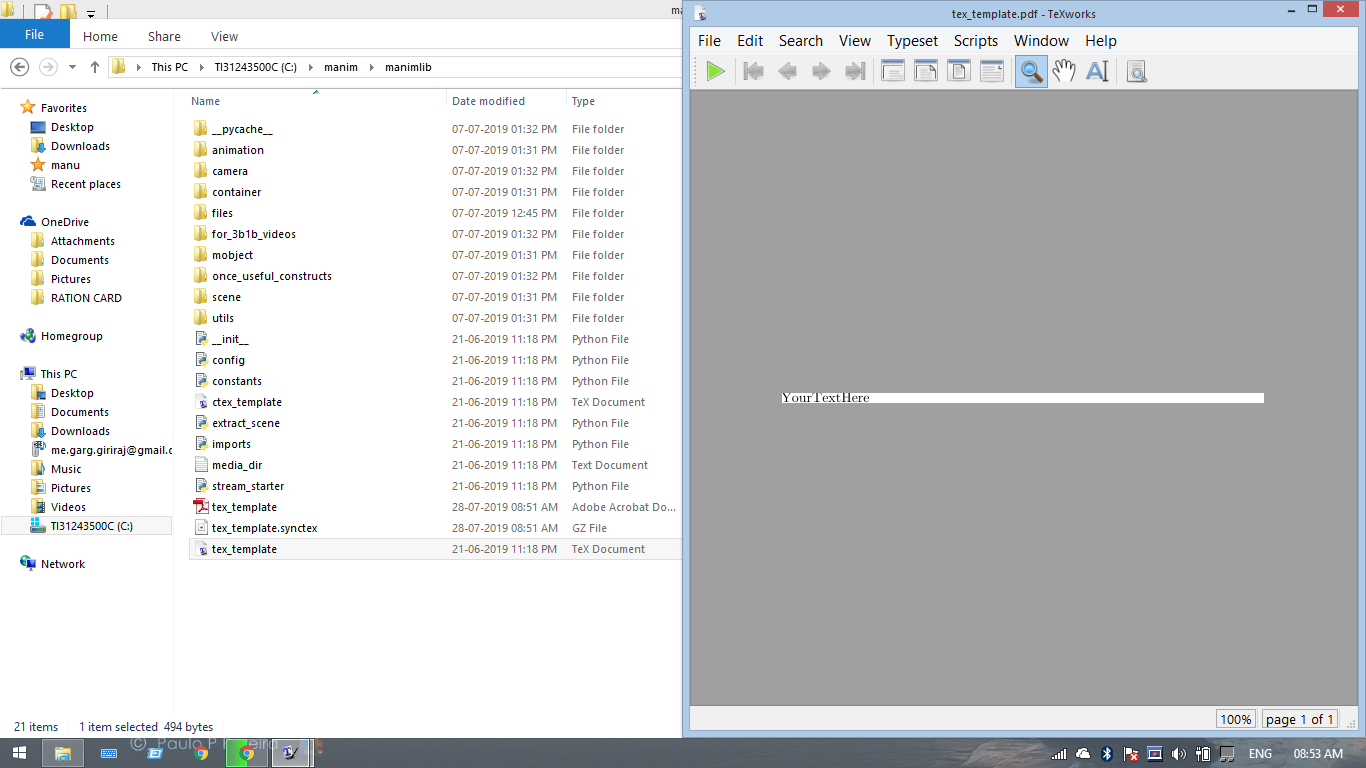Click Explorer back navigation arrow

pos(19,67)
